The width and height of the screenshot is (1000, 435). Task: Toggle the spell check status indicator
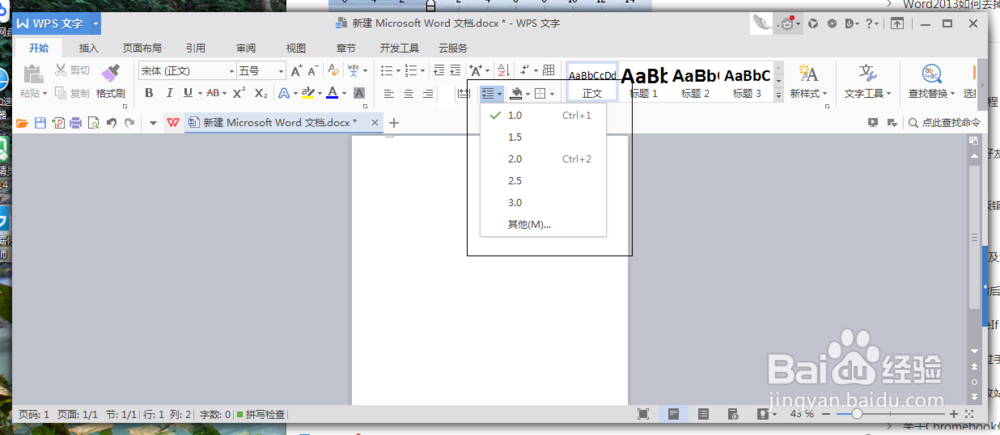click(261, 415)
